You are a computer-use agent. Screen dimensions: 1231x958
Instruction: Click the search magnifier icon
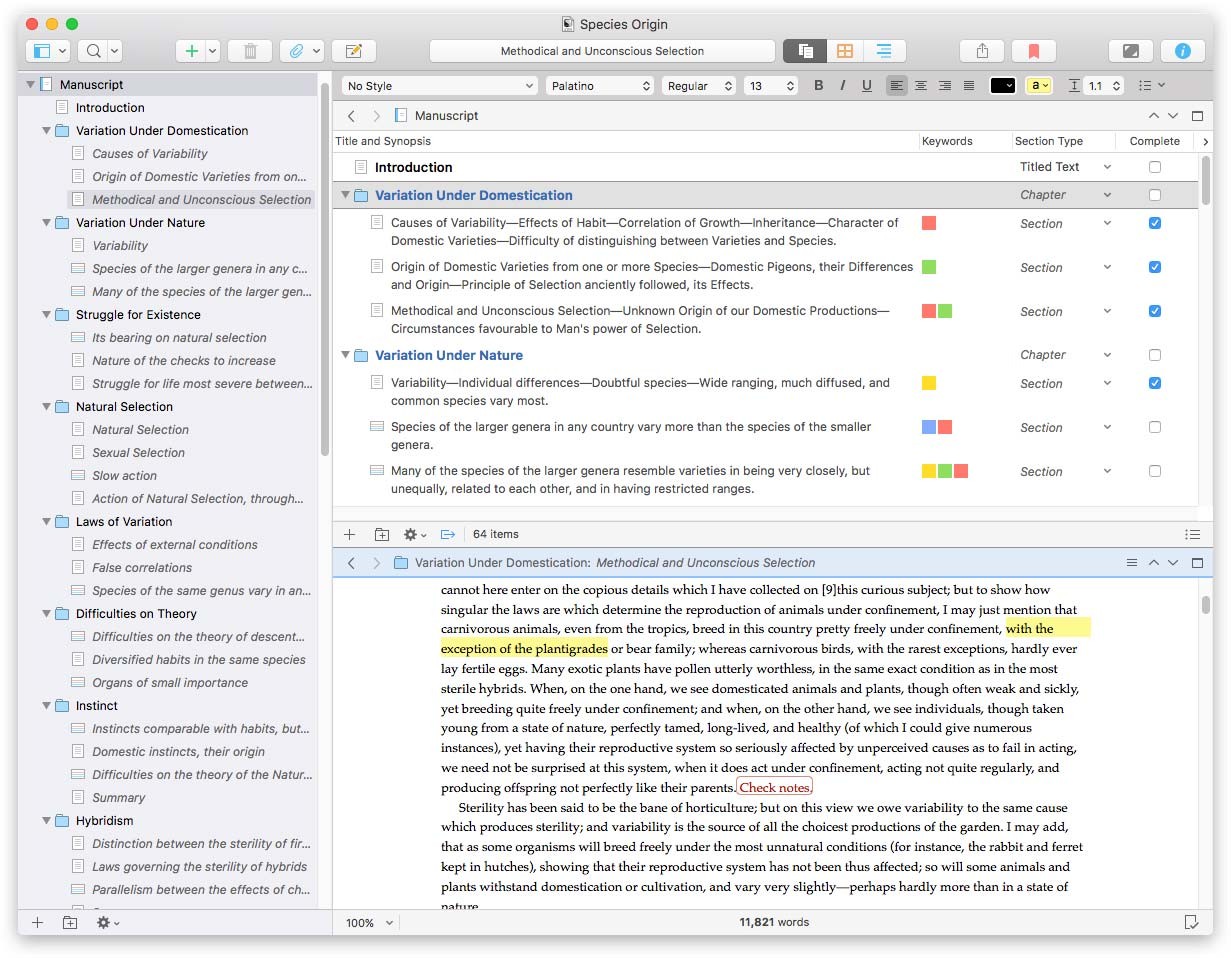94,51
